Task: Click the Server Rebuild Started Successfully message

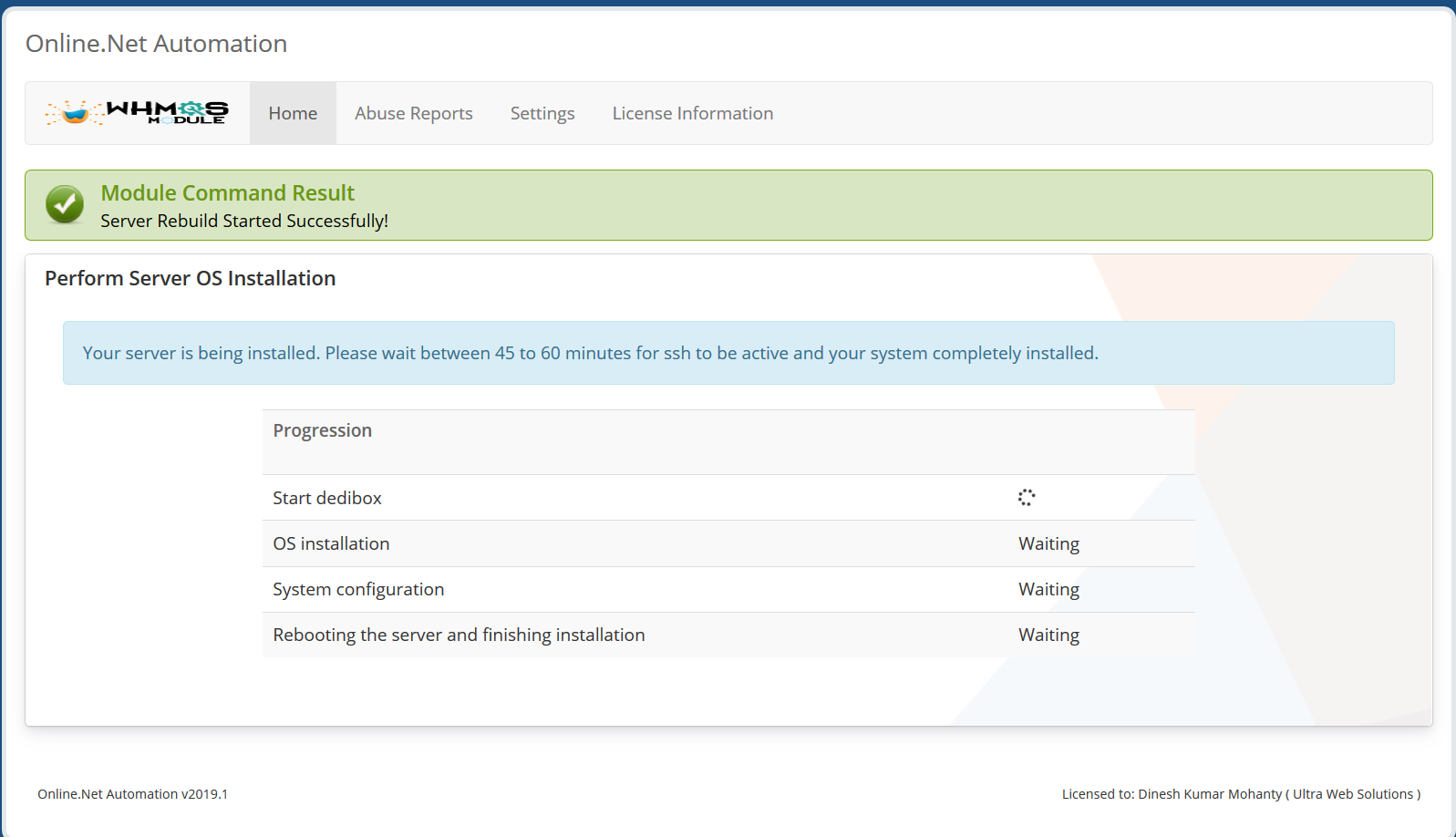Action: point(244,221)
